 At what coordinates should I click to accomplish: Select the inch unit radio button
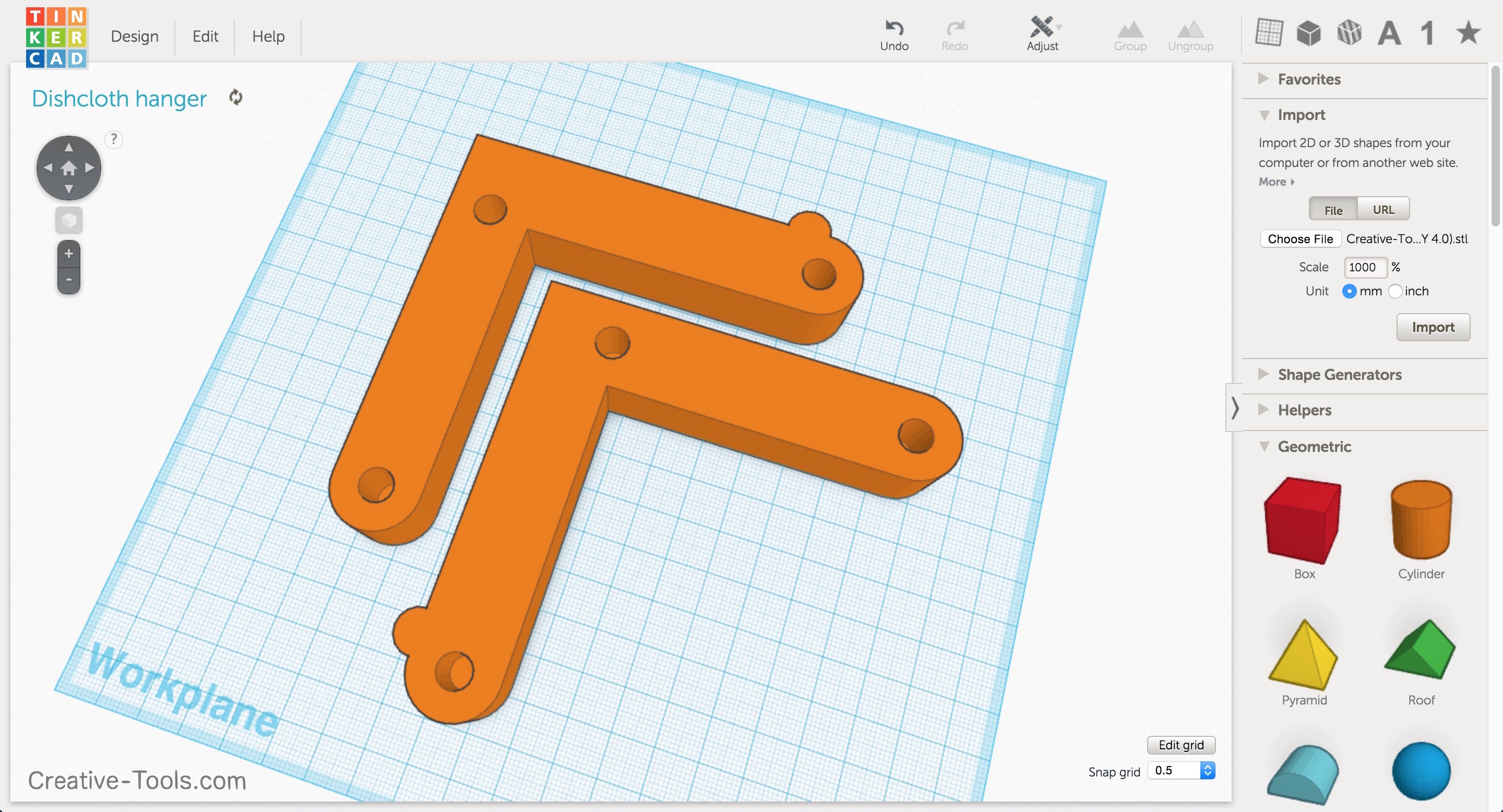[1395, 291]
